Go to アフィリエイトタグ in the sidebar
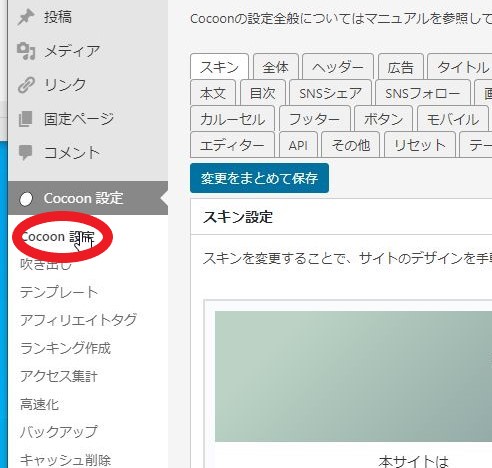The width and height of the screenshot is (492, 468). click(x=78, y=320)
